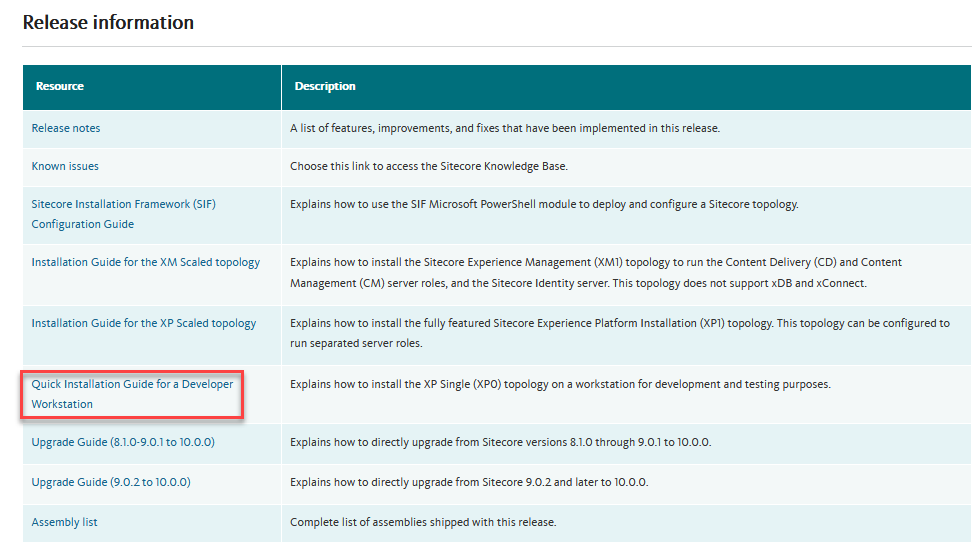Image resolution: width=978 pixels, height=554 pixels.
Task: Click description about SIF Microsoft PowerShell module
Action: pyautogui.click(x=544, y=204)
